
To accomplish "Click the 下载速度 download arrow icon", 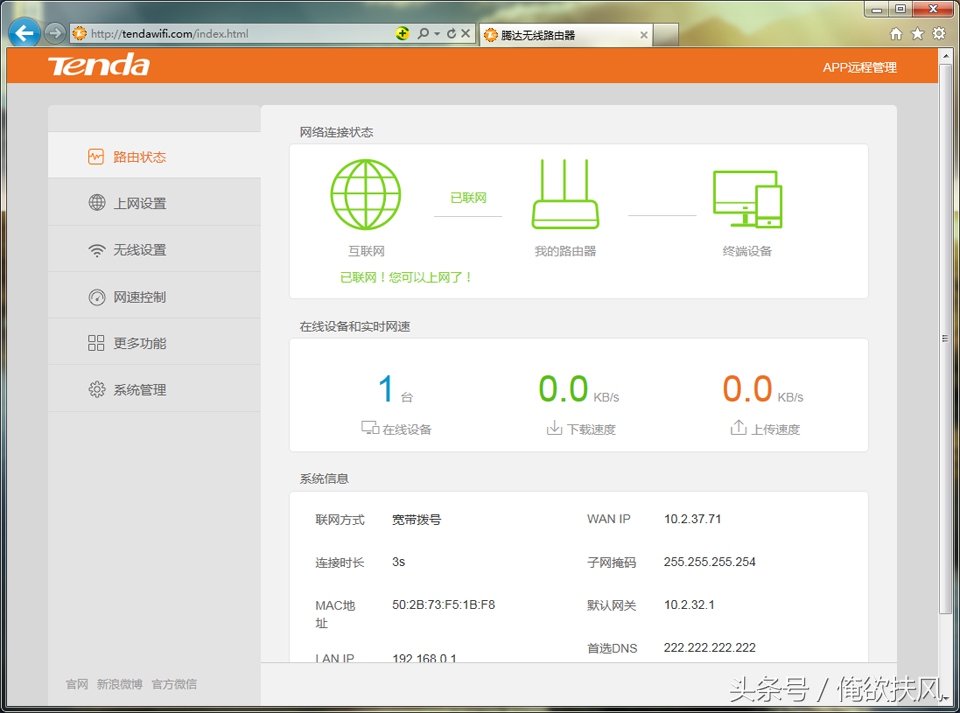I will click(x=554, y=428).
